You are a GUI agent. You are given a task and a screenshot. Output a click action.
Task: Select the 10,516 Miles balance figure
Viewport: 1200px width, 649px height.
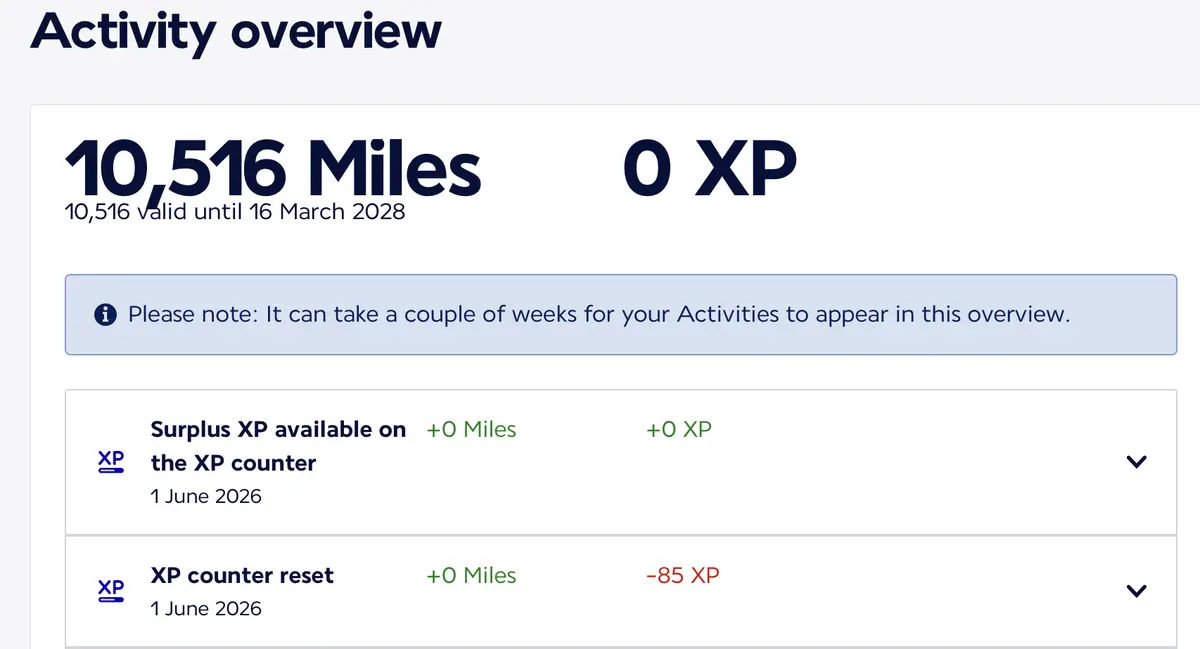(273, 168)
